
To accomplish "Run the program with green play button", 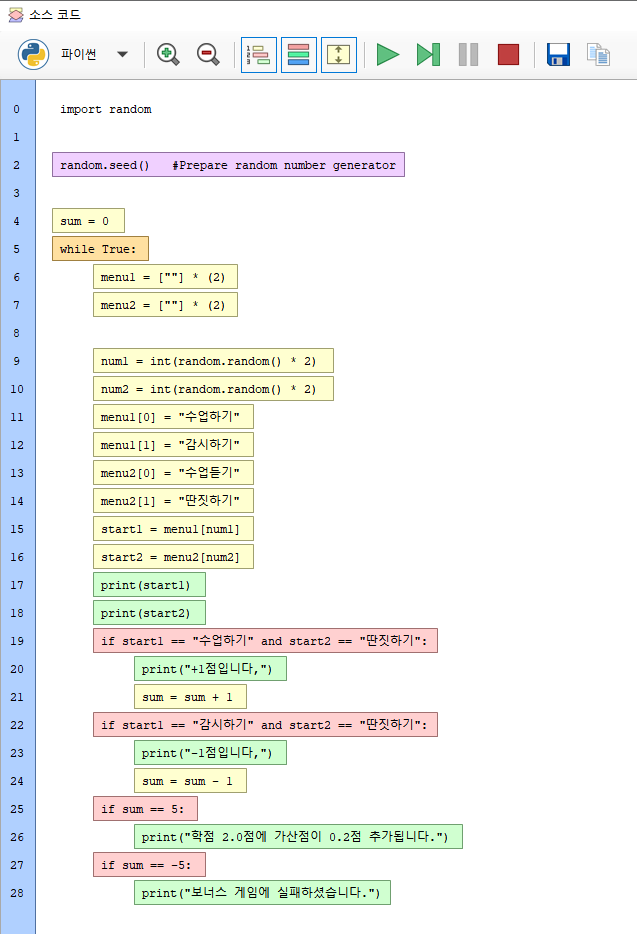I will (x=388, y=55).
